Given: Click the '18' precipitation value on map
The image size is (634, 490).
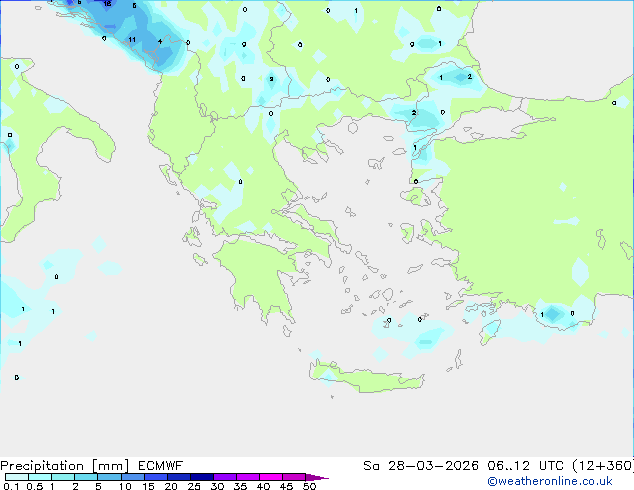Looking at the screenshot, I should (107, 4).
